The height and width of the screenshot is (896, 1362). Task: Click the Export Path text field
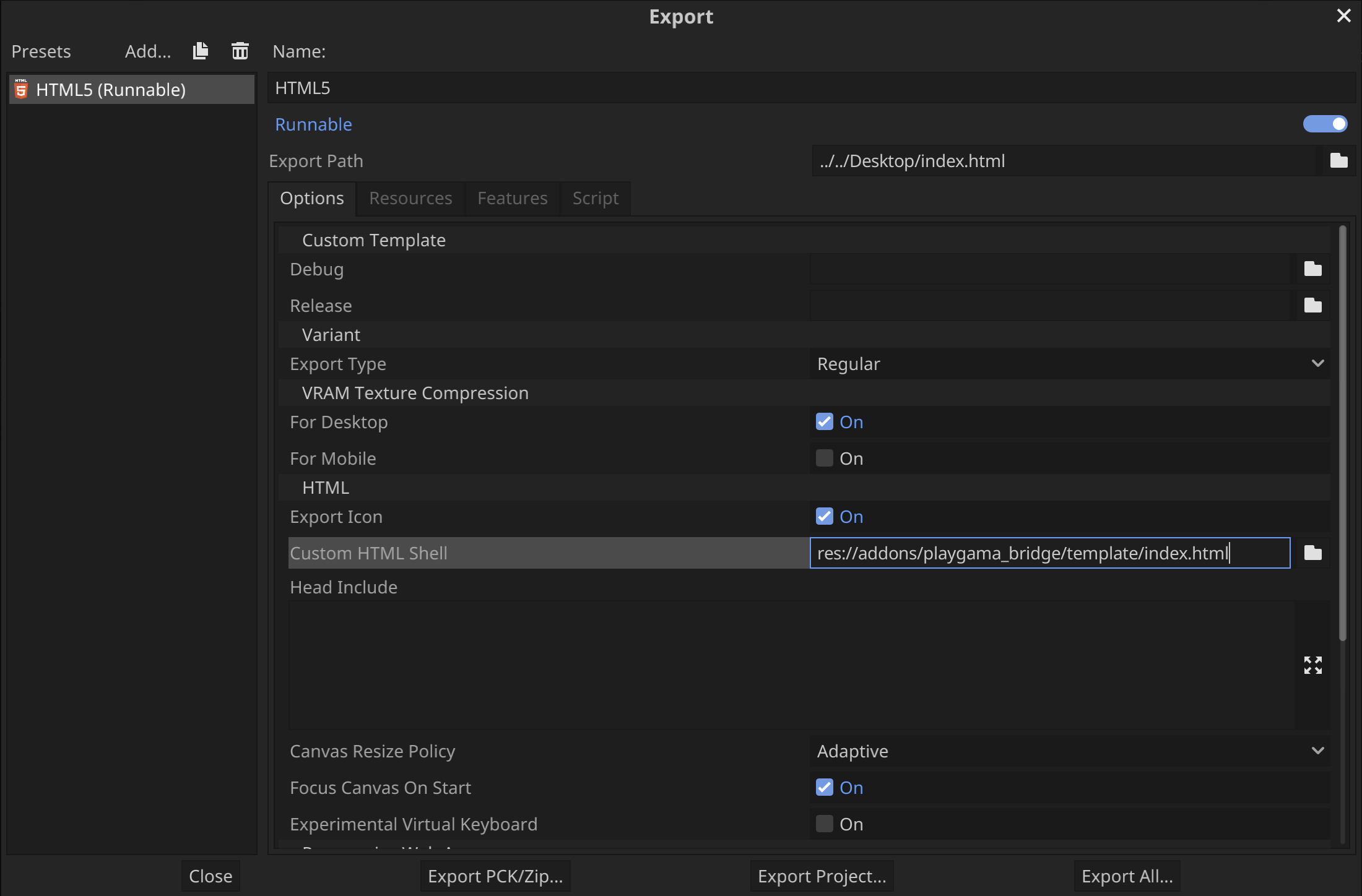1065,161
